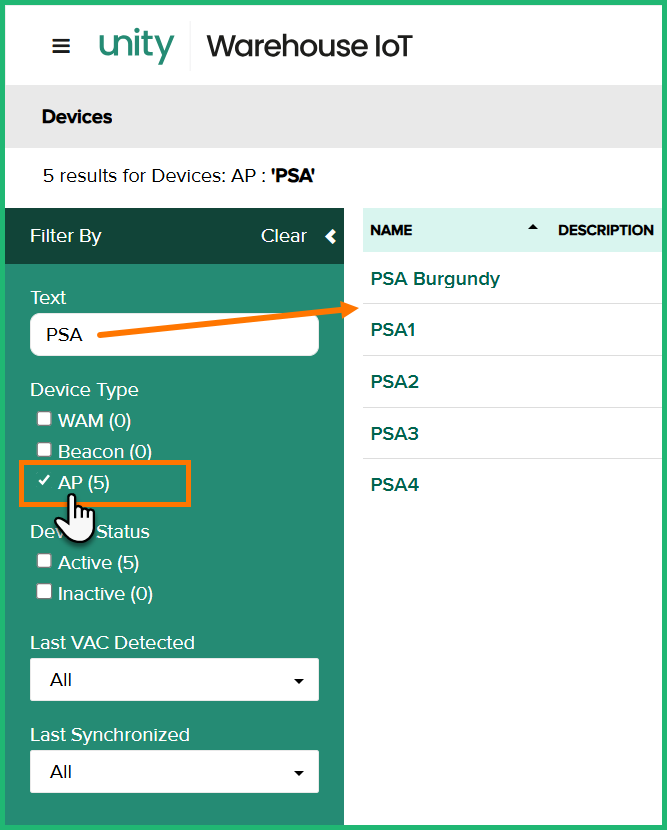Open device PSA3
The width and height of the screenshot is (667, 830).
[394, 434]
